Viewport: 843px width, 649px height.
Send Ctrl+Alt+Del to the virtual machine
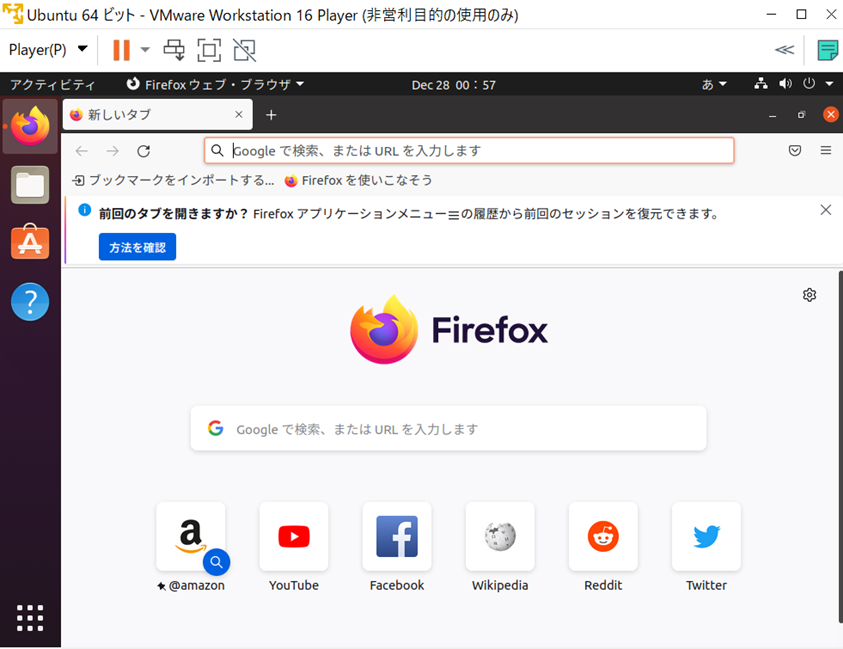(174, 50)
